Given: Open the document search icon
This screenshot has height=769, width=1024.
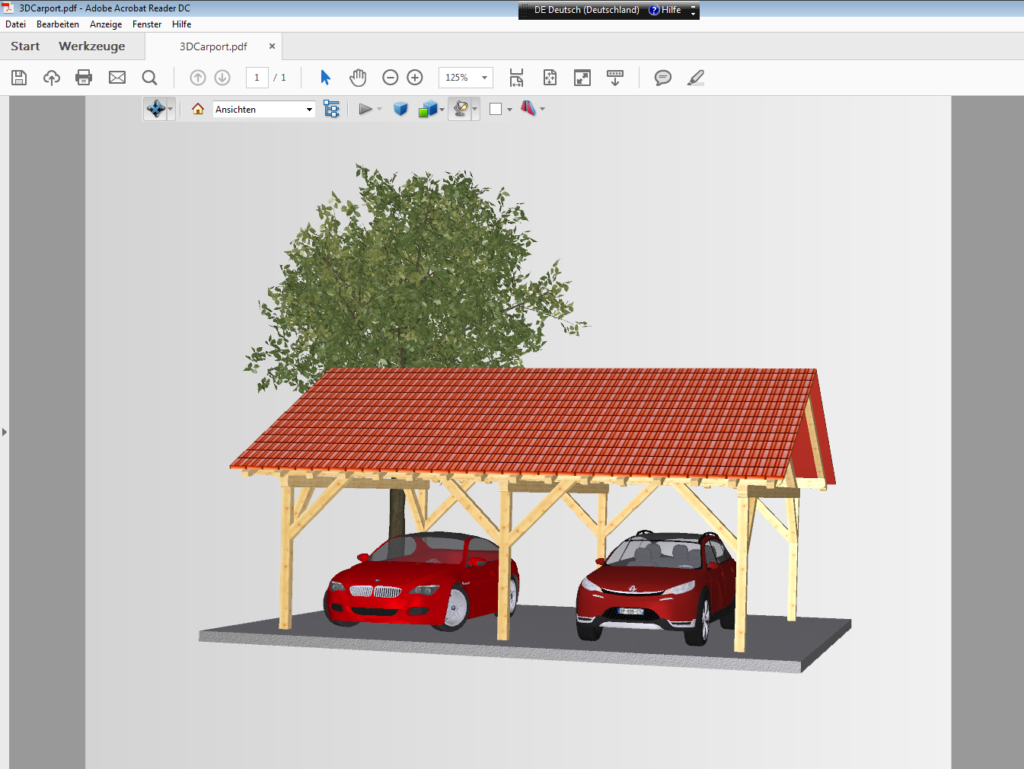Looking at the screenshot, I should pos(149,77).
